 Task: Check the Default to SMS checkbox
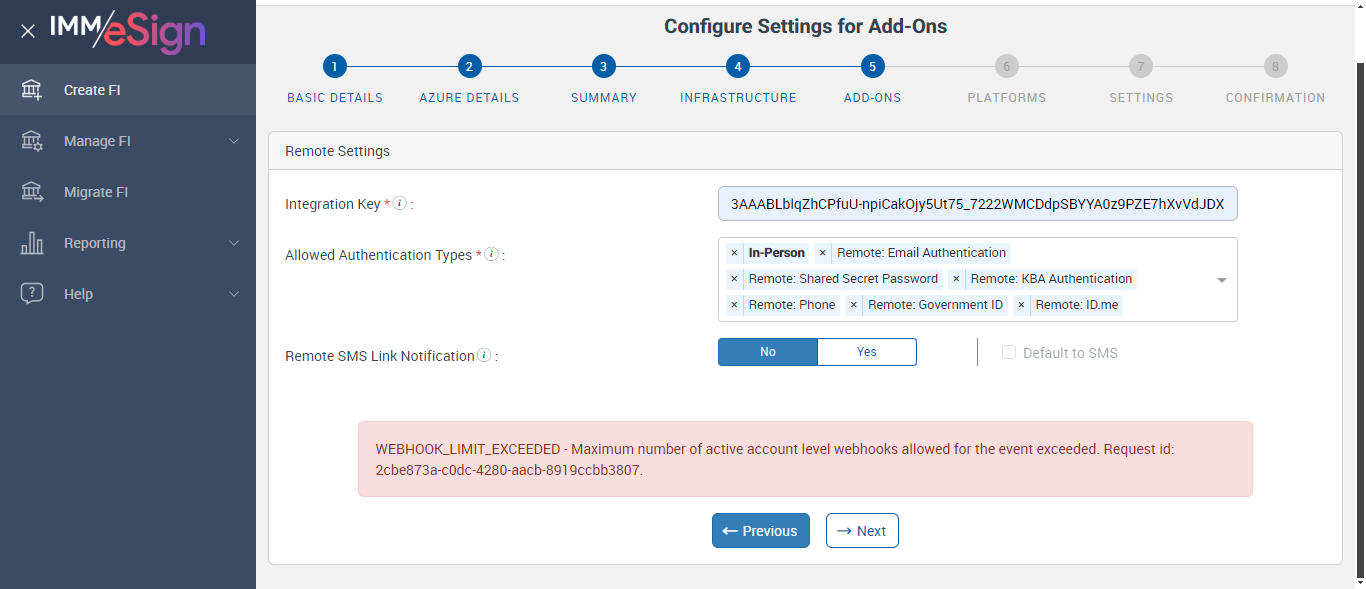1009,353
